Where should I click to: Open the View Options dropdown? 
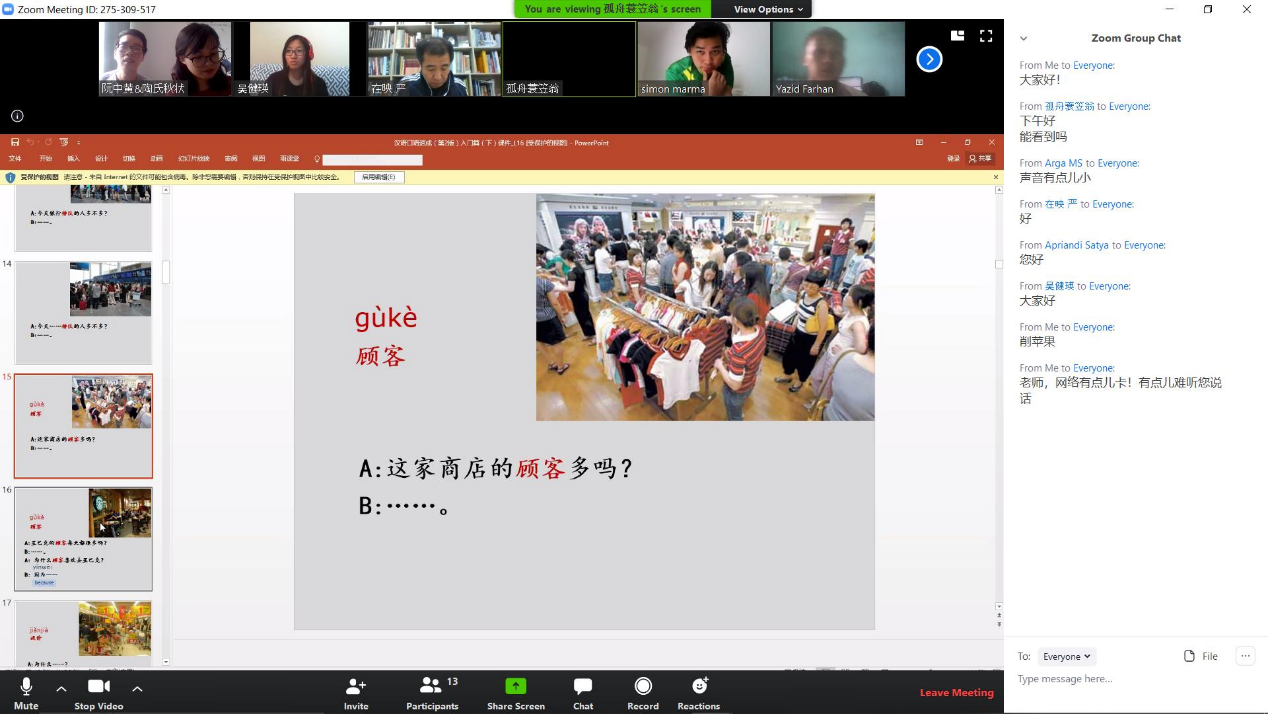click(768, 9)
